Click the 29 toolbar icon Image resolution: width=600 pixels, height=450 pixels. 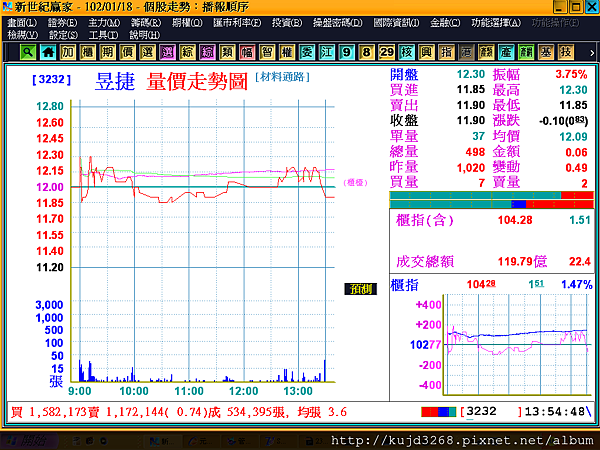(x=386, y=52)
